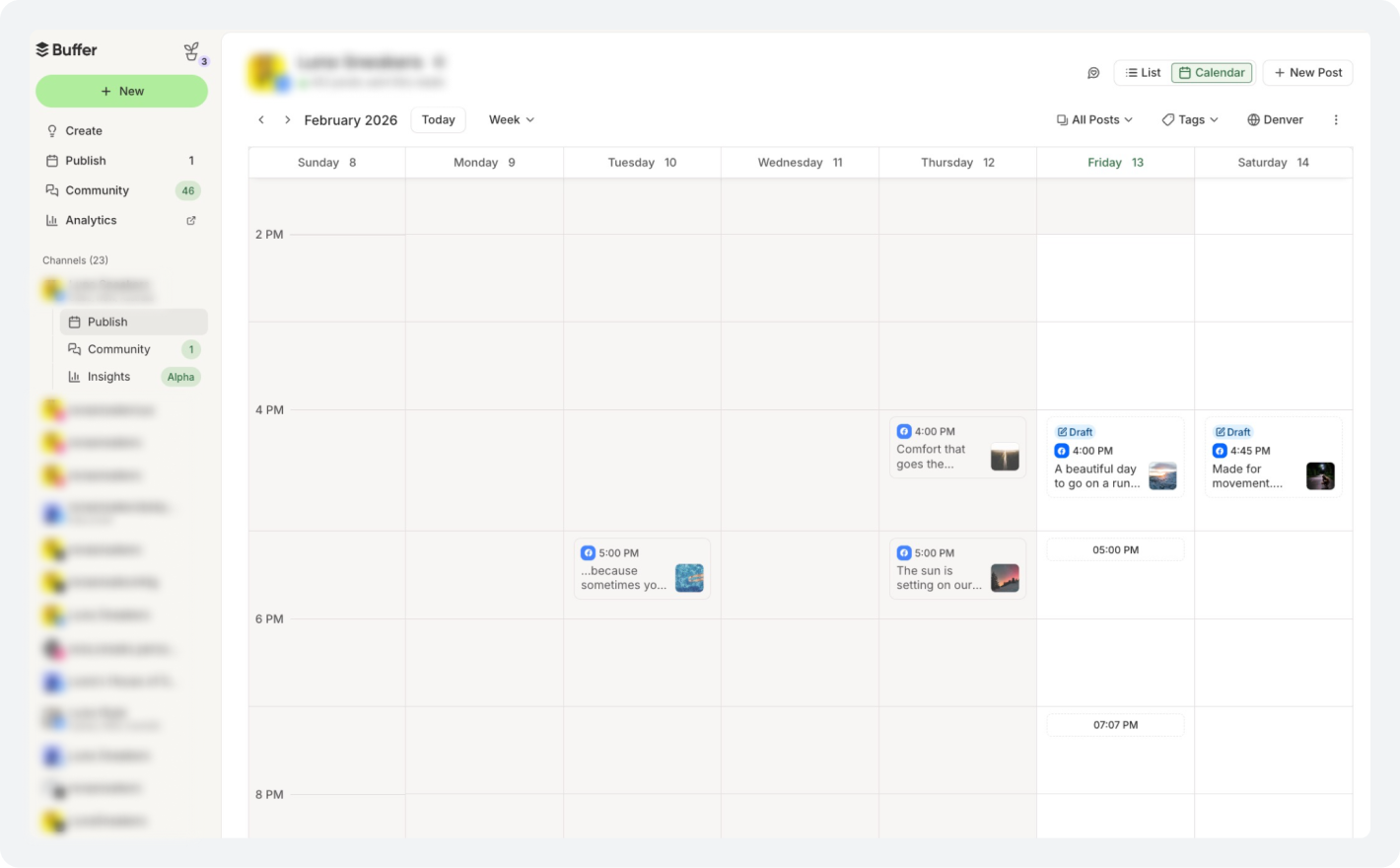Click the Sunday 8 column header

[x=326, y=163]
